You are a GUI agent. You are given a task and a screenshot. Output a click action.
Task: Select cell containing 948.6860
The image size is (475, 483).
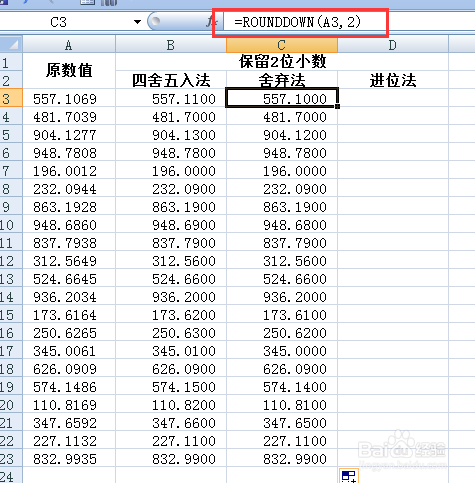69,225
